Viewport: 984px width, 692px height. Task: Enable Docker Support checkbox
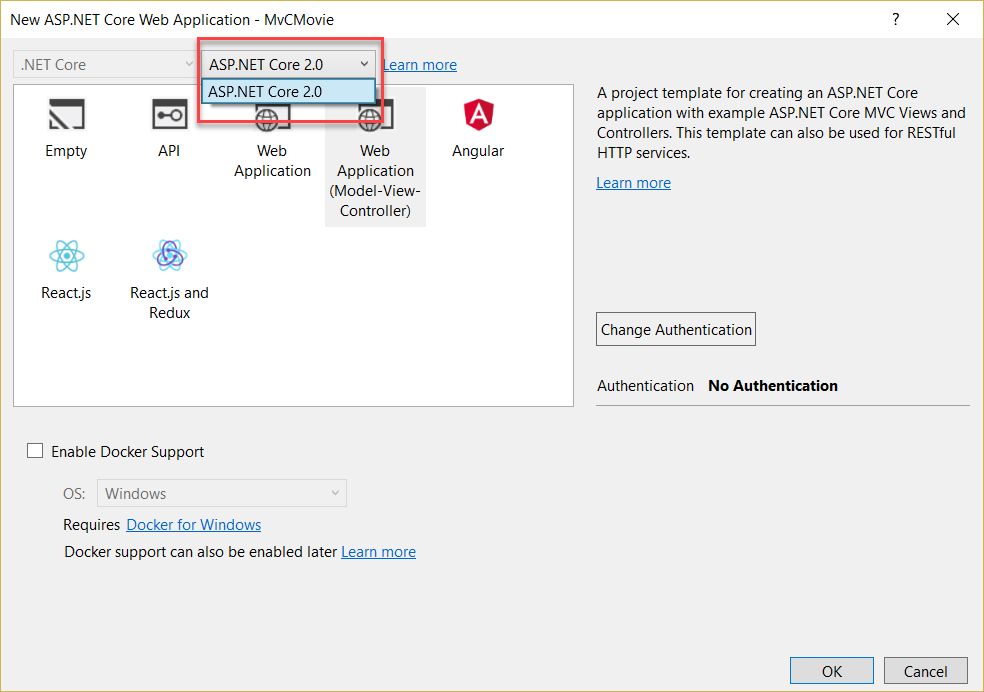pos(35,450)
